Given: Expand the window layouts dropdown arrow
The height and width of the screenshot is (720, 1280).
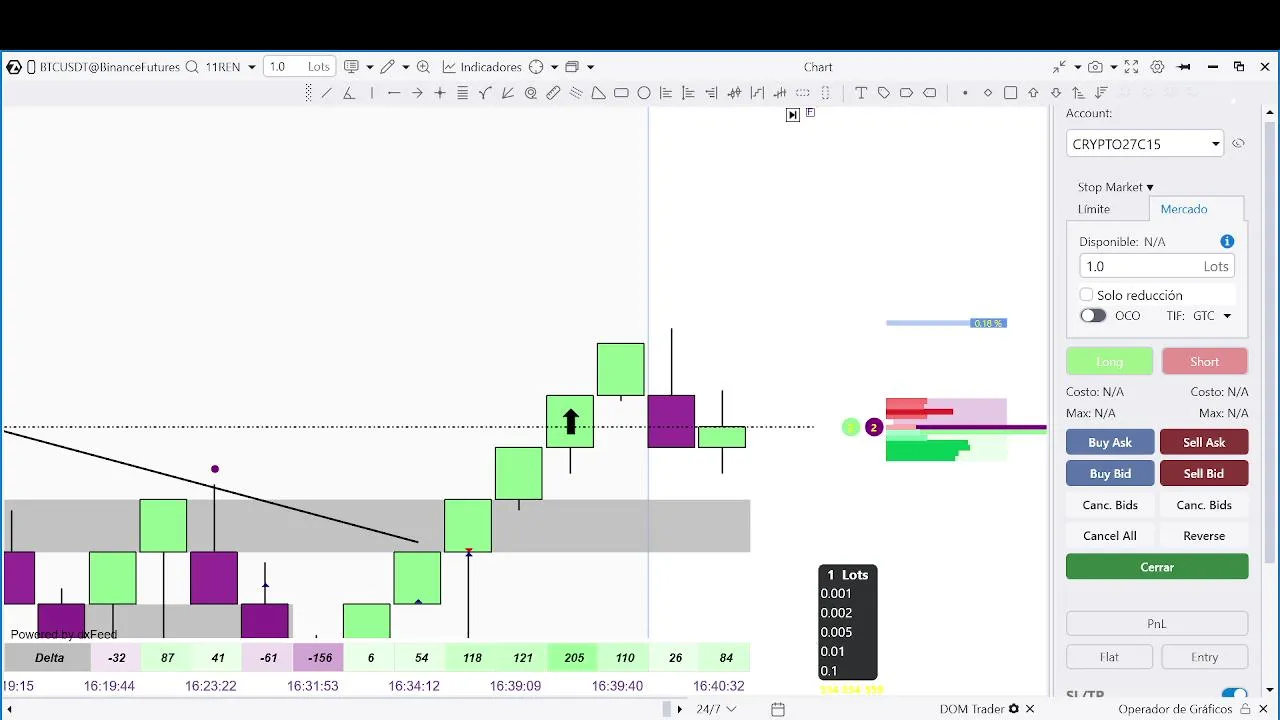Looking at the screenshot, I should click(590, 67).
